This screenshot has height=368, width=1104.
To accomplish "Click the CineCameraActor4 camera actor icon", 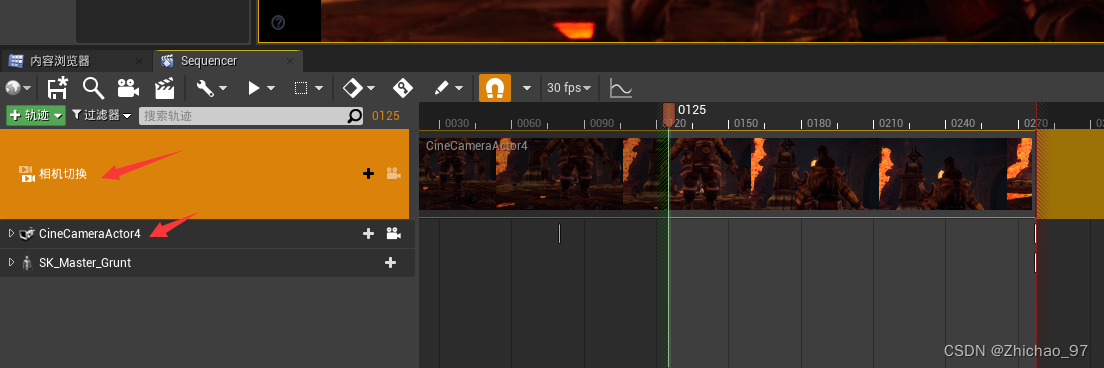I will tap(27, 234).
